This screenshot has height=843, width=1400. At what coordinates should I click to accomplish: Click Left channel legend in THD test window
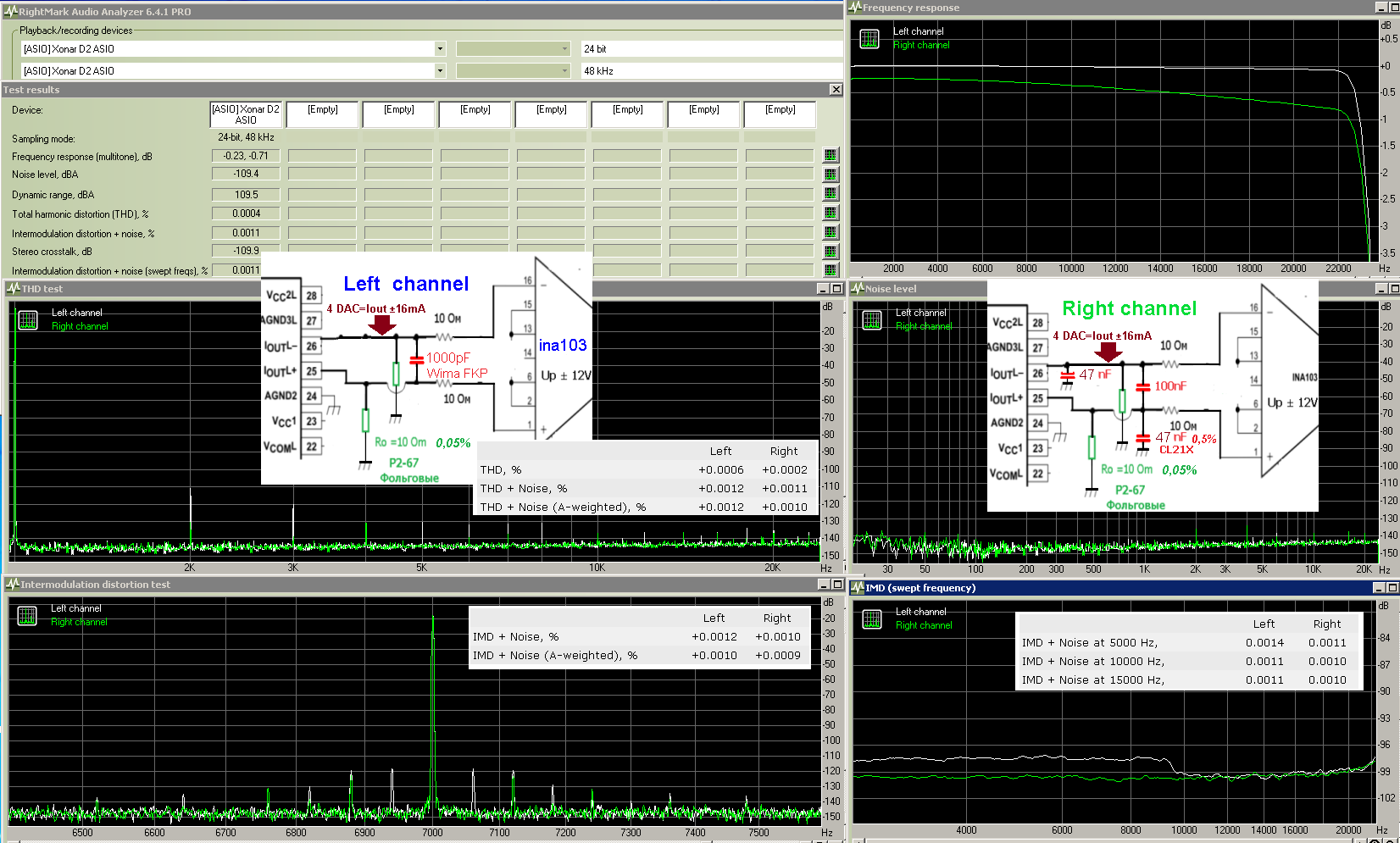click(x=77, y=313)
